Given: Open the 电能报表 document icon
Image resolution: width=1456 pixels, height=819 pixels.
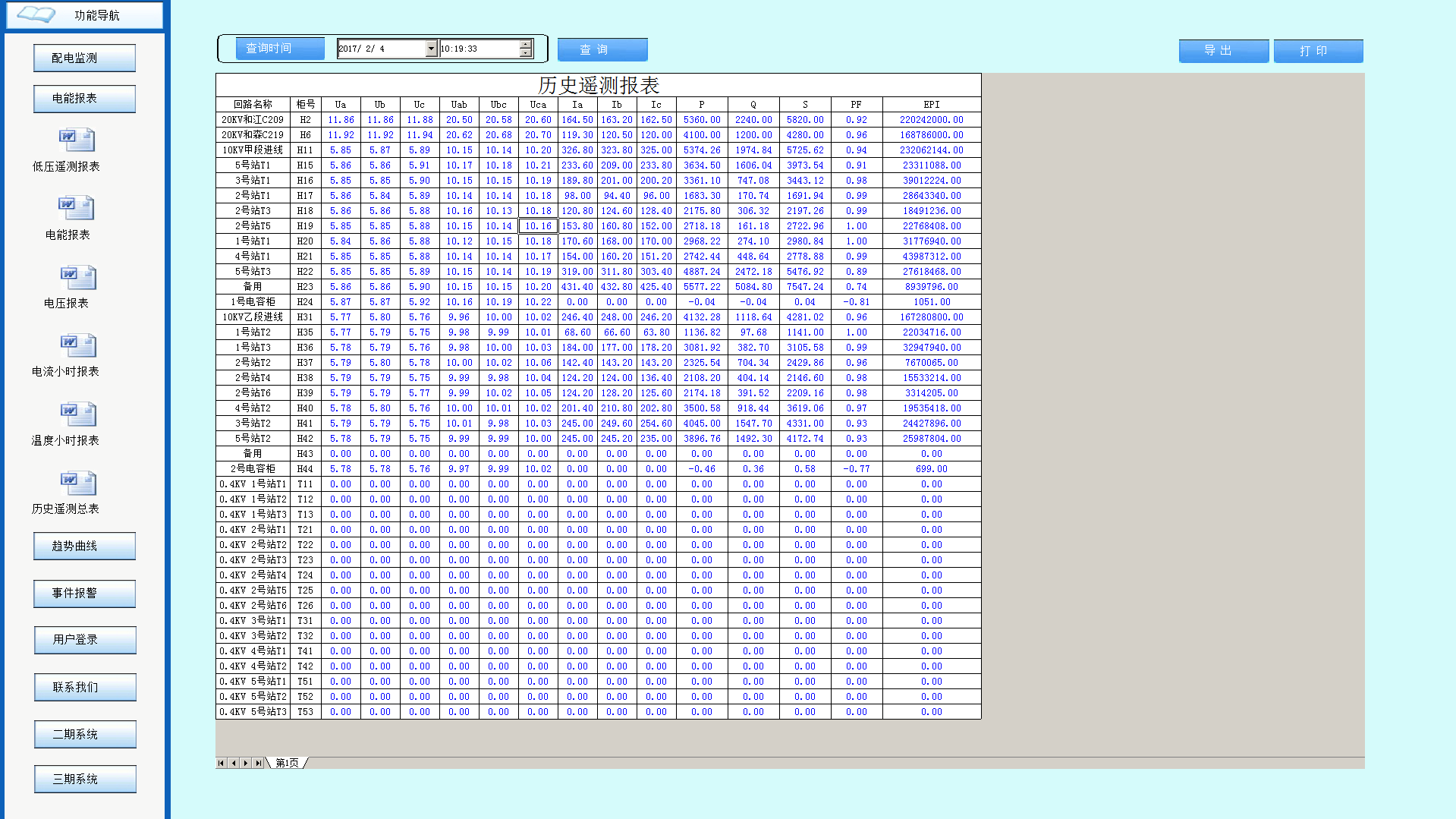Looking at the screenshot, I should click(x=77, y=208).
